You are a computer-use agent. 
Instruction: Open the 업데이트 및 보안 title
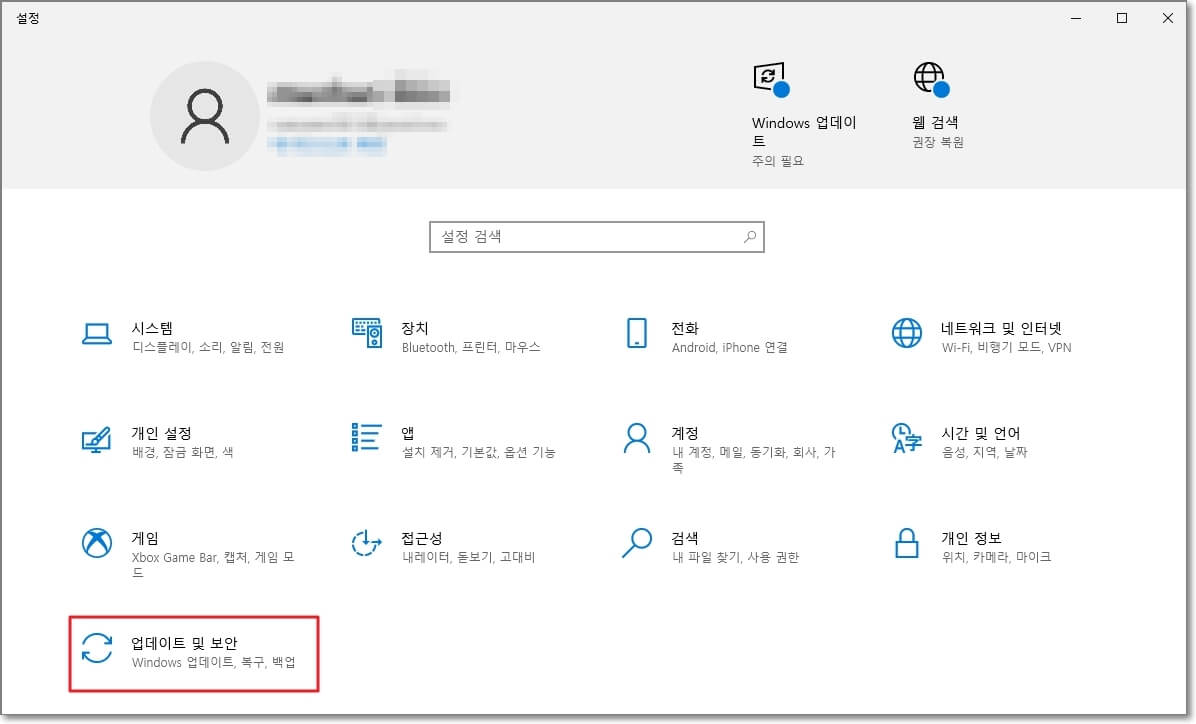[x=185, y=643]
